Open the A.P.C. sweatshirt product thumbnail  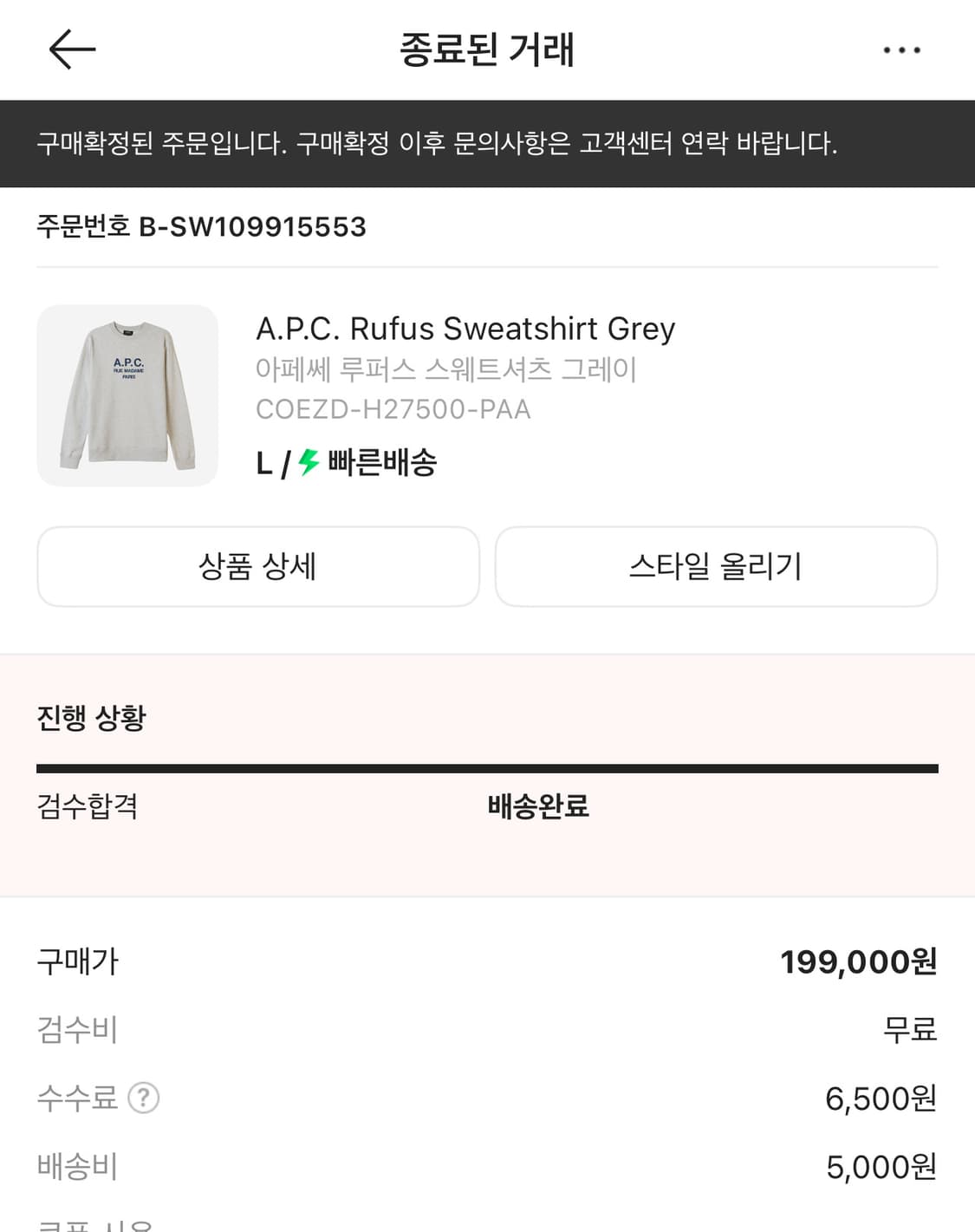click(127, 395)
